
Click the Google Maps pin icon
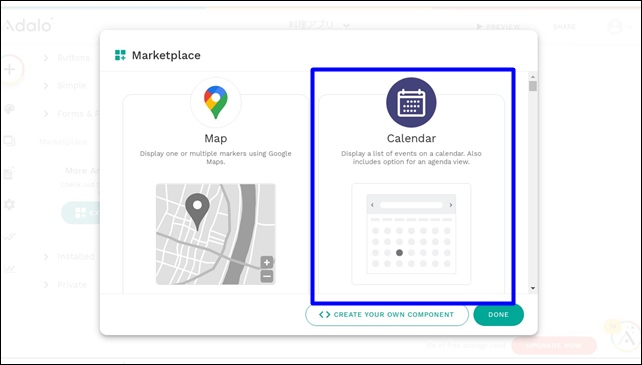click(x=216, y=102)
